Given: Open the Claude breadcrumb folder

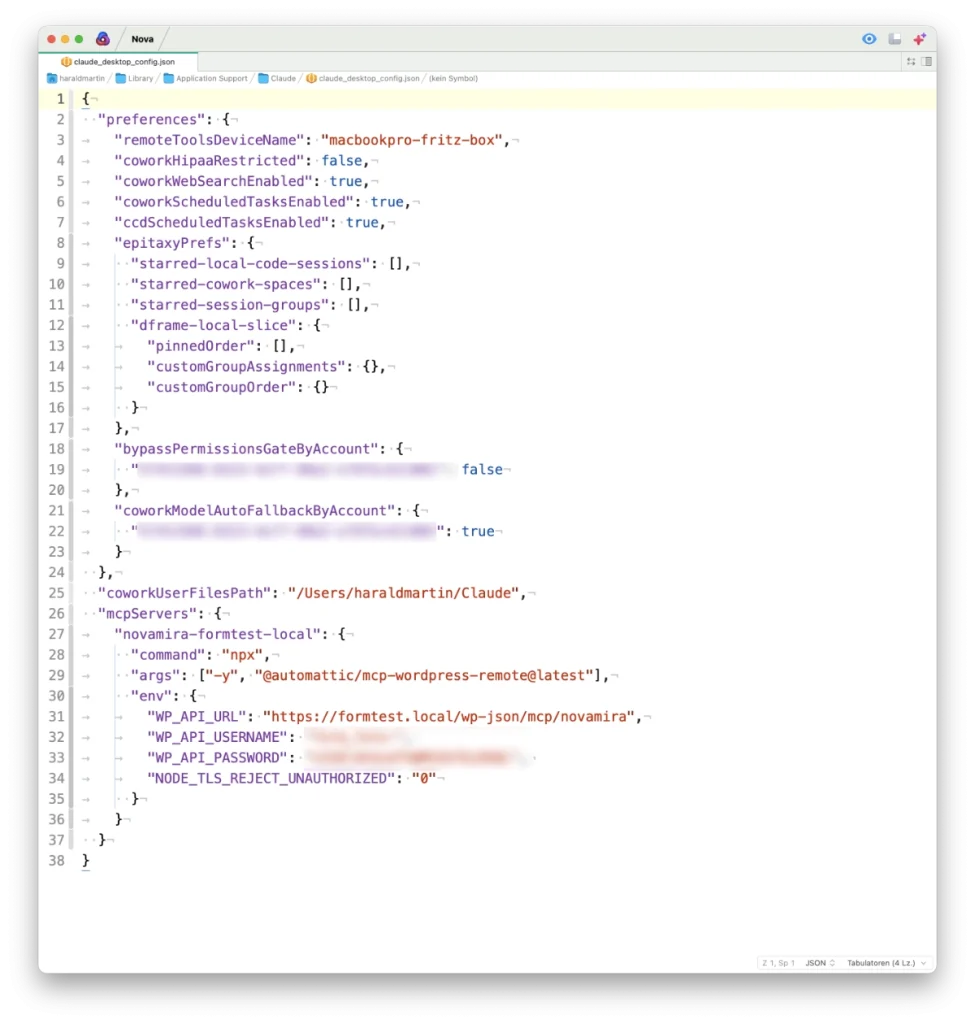Looking at the screenshot, I should pos(283,78).
